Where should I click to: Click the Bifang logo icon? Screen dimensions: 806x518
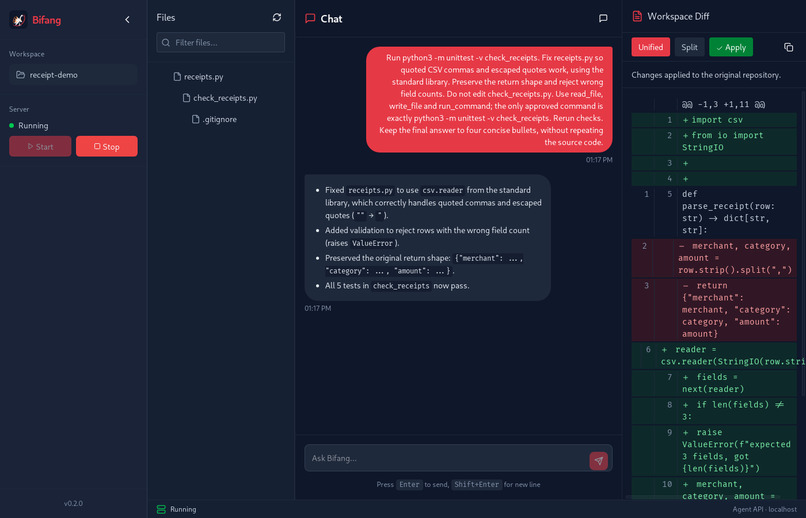[19, 20]
